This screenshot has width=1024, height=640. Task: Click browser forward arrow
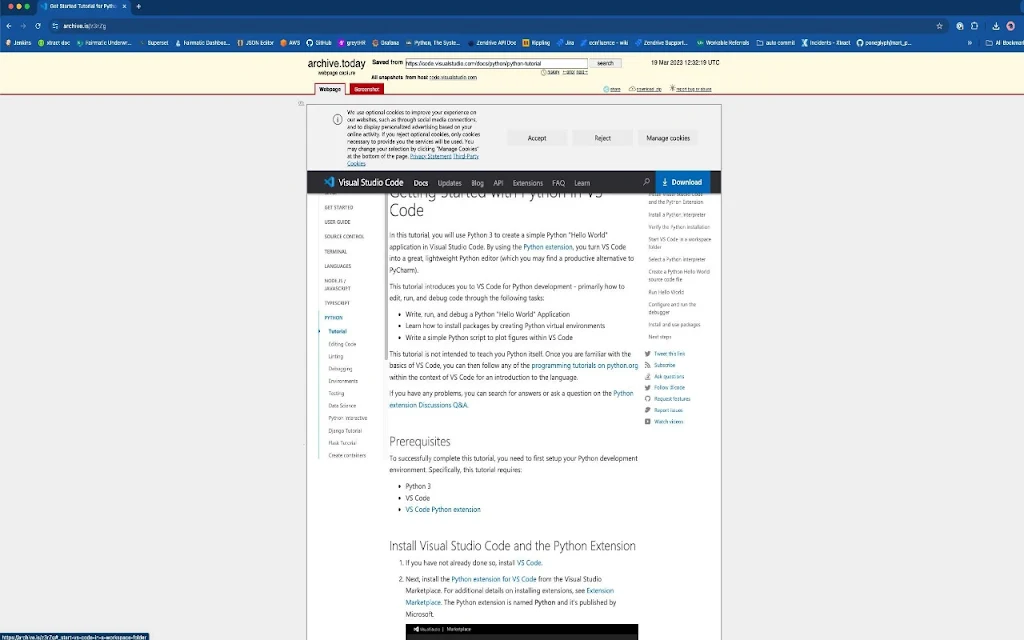(24, 26)
